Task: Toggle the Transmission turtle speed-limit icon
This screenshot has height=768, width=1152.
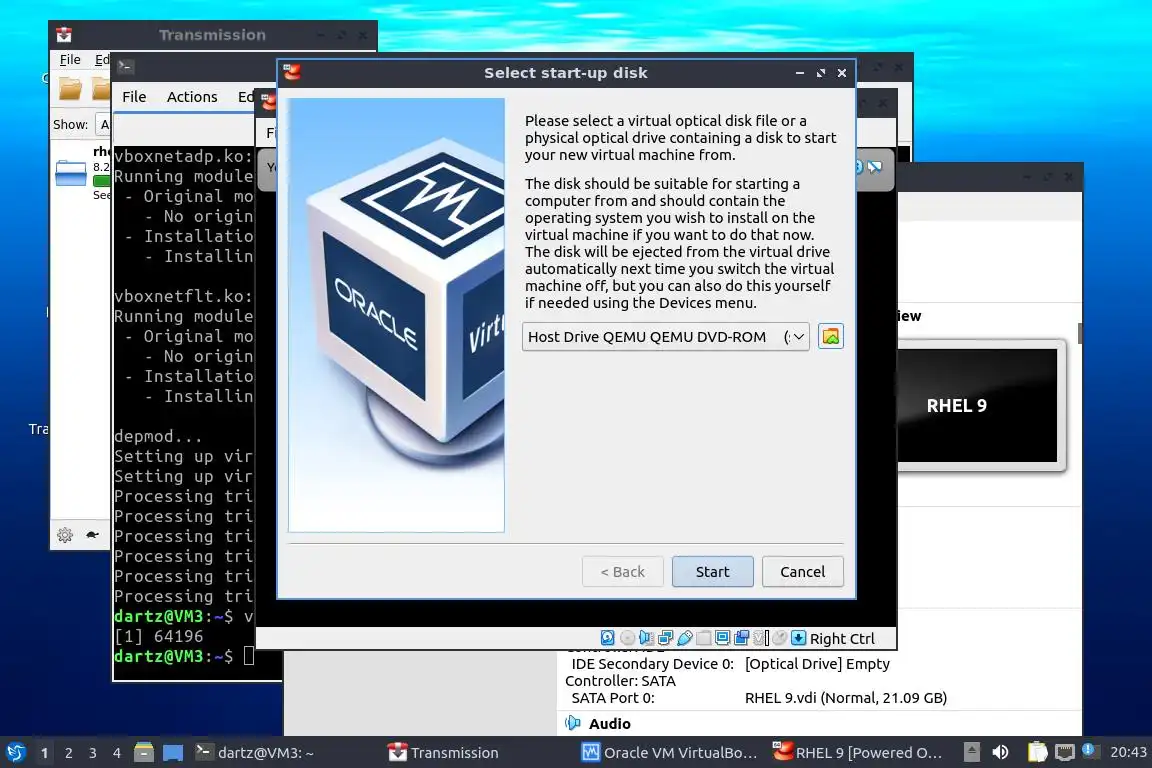Action: point(92,535)
